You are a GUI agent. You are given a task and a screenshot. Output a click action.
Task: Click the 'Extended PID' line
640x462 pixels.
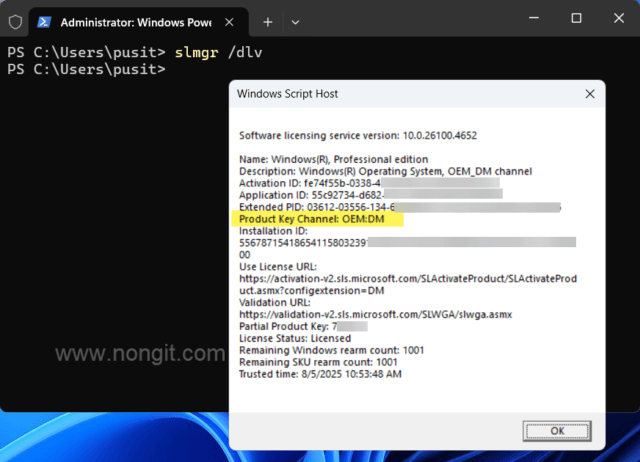[x=400, y=207]
